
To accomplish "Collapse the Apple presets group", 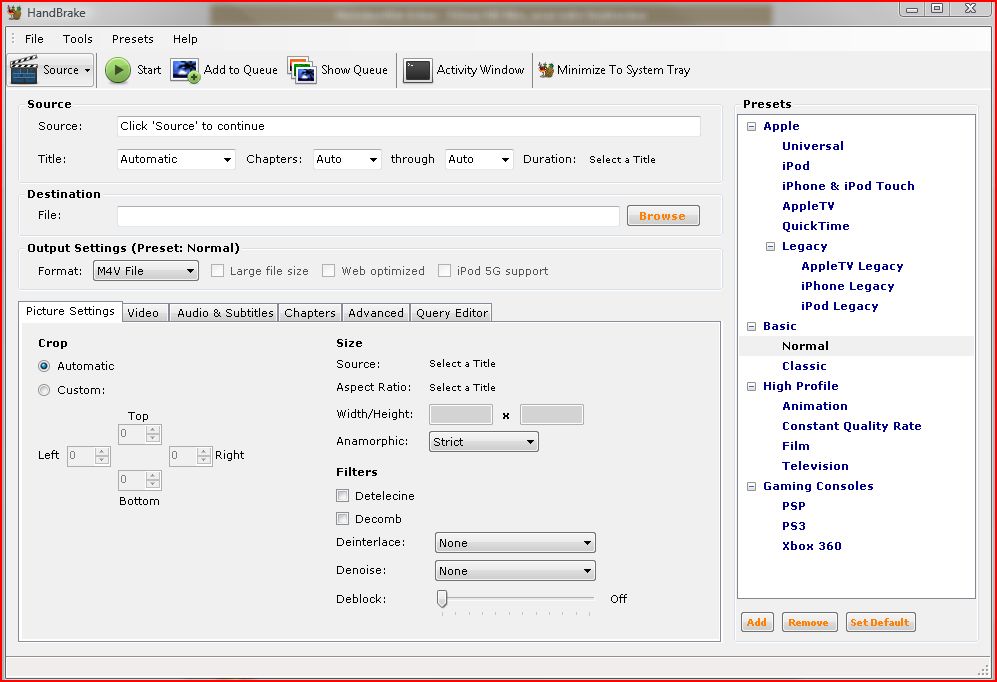I will [x=752, y=126].
